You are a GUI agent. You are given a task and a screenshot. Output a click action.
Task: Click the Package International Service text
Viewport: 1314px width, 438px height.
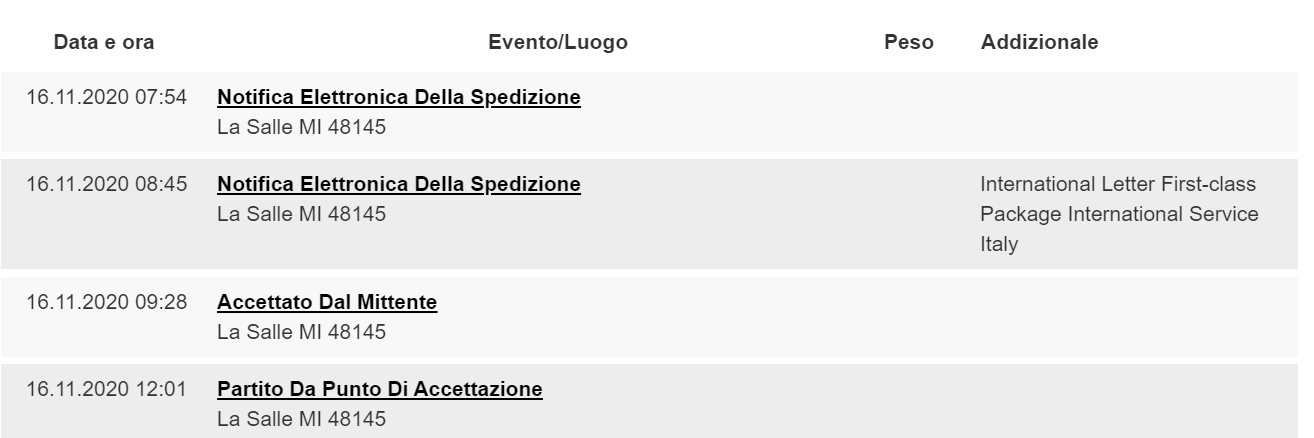click(x=1119, y=214)
